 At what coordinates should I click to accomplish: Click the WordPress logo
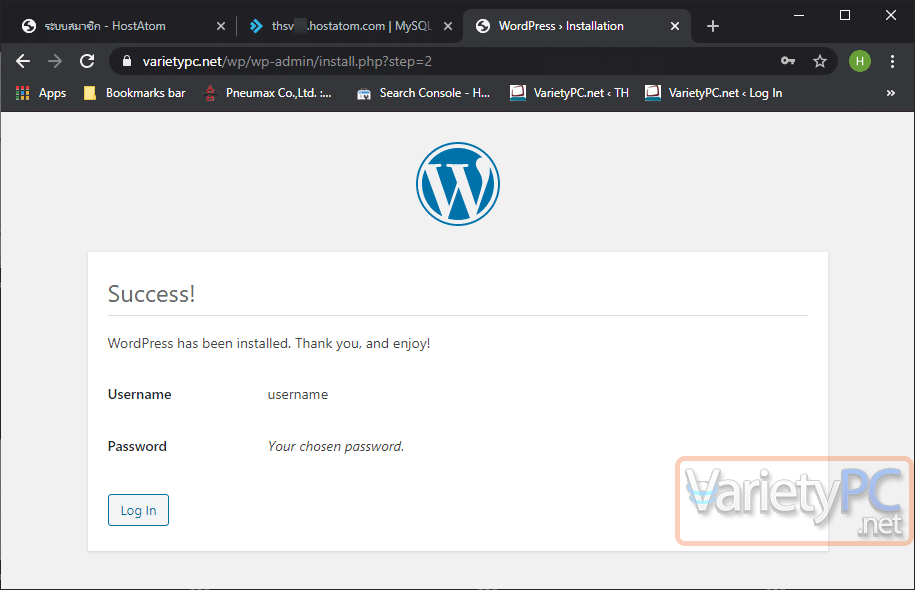pos(458,184)
